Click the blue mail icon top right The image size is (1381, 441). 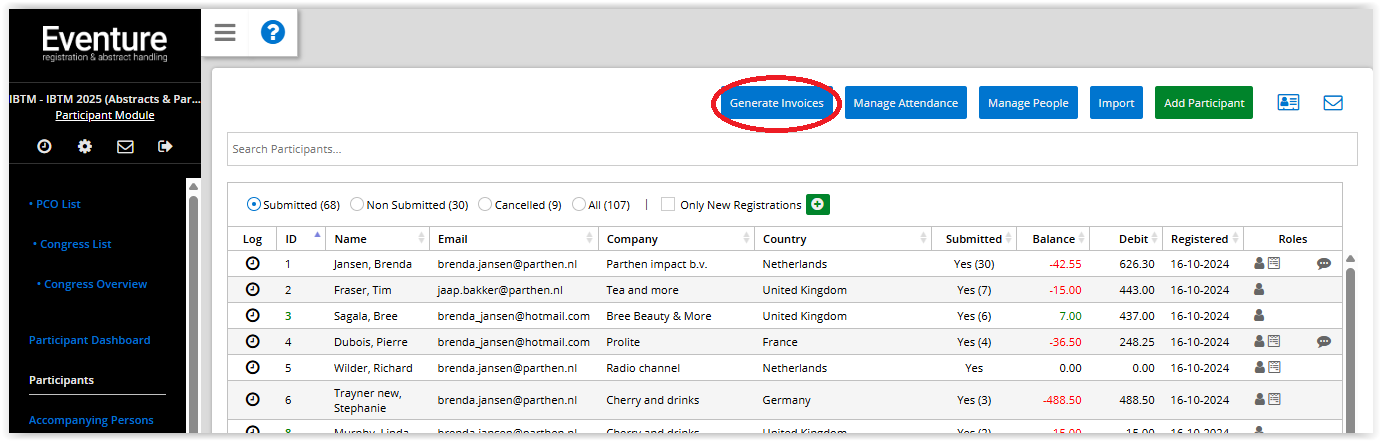pyautogui.click(x=1333, y=103)
